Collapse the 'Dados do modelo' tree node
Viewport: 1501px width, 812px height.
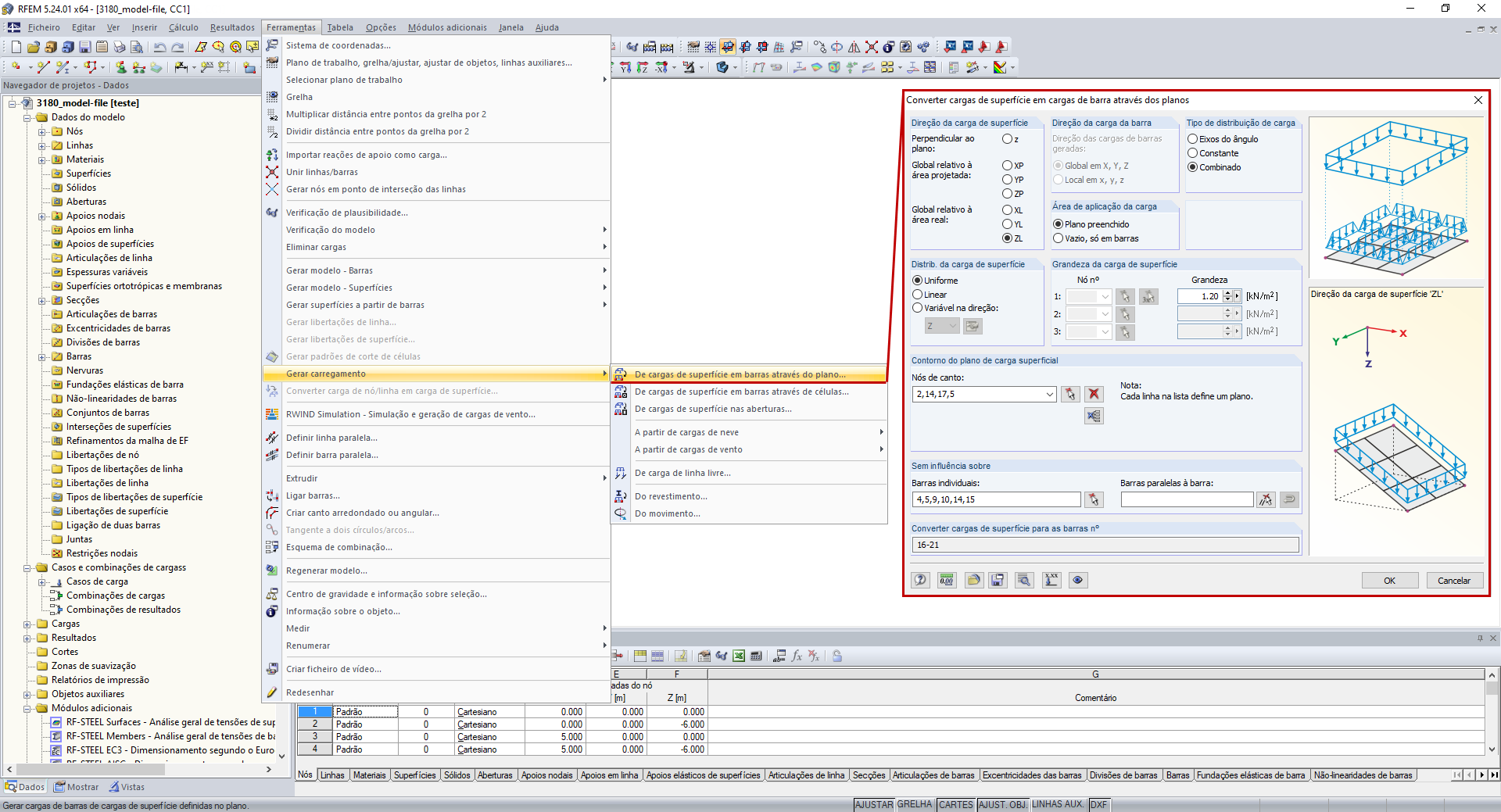[27, 117]
